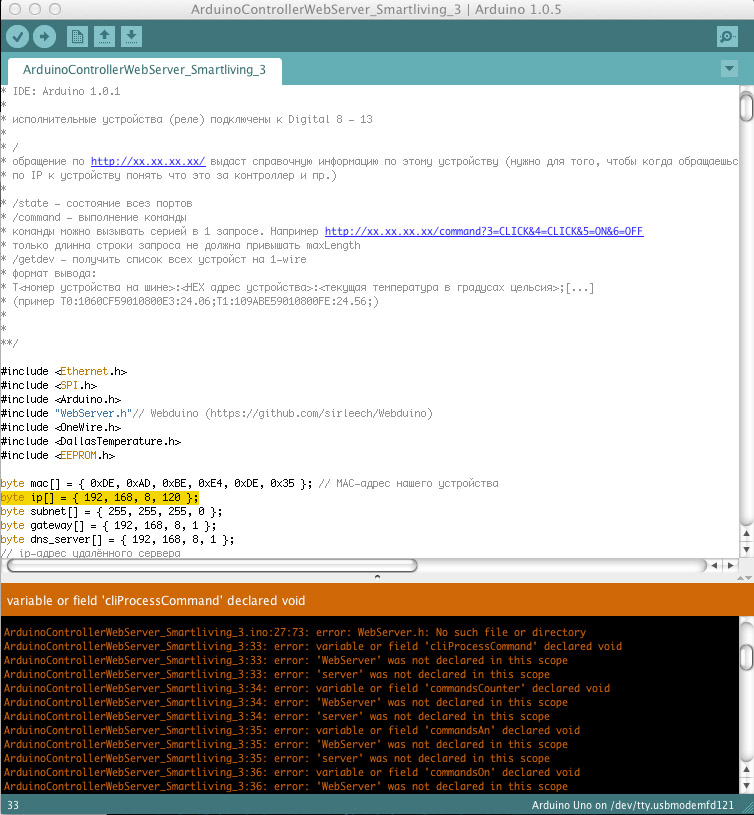
Task: Click the horizontal scroll left arrow
Action: [715, 566]
